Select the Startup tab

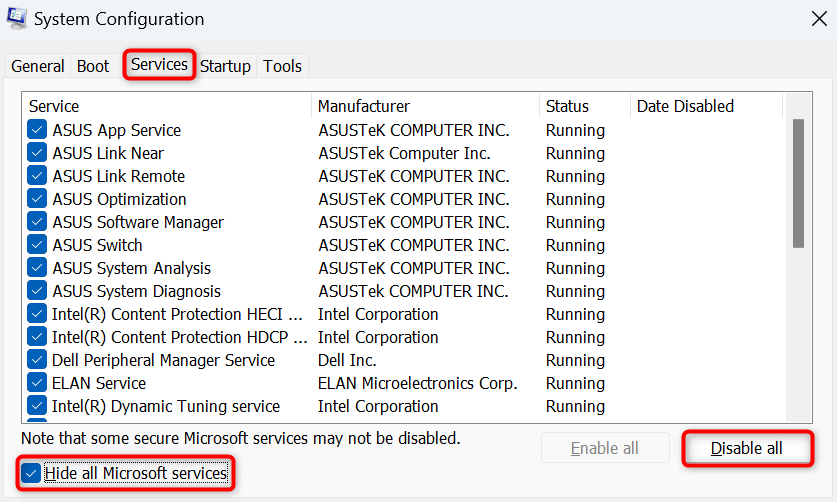(225, 66)
